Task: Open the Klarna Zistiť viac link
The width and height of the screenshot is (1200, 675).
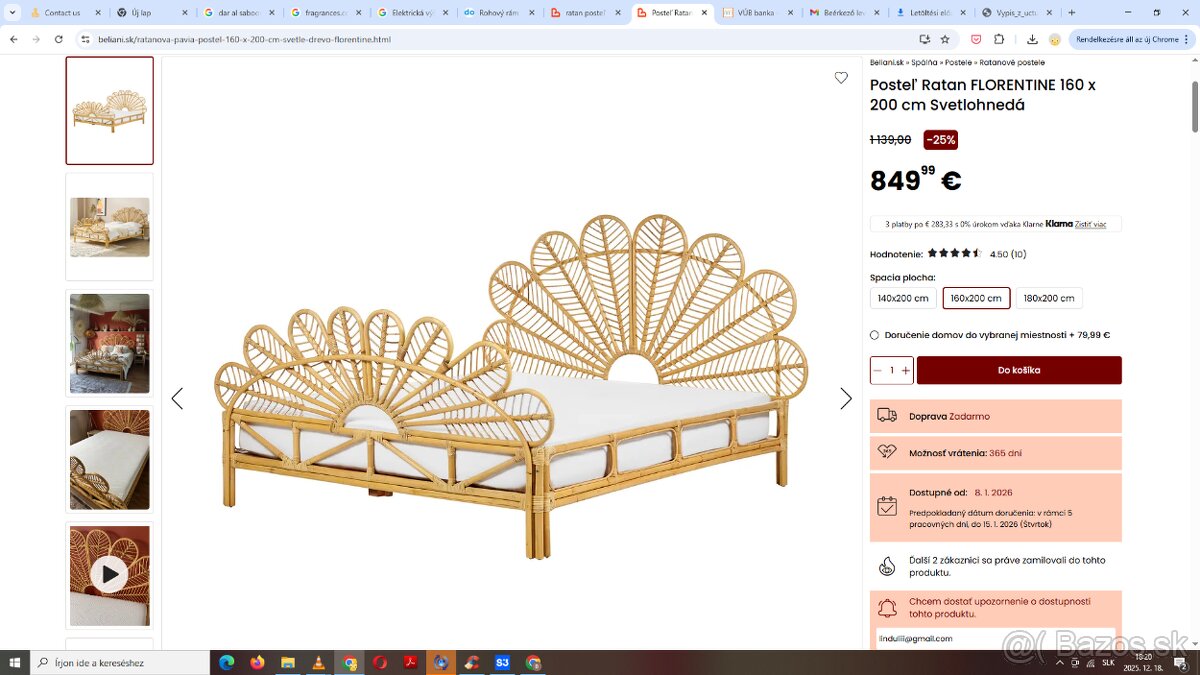Action: [1090, 225]
